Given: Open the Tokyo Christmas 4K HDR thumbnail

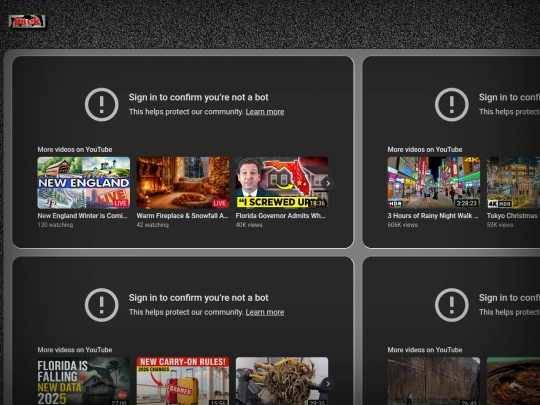Looking at the screenshot, I should [x=513, y=183].
